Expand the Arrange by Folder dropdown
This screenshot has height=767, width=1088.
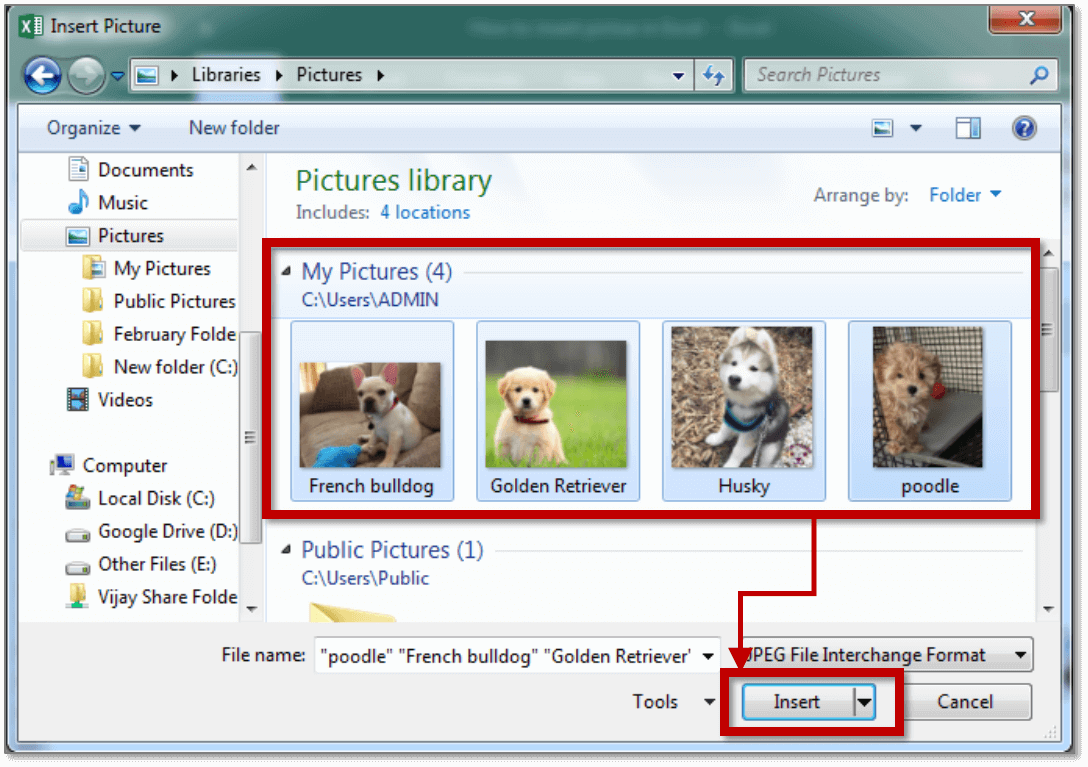[964, 195]
